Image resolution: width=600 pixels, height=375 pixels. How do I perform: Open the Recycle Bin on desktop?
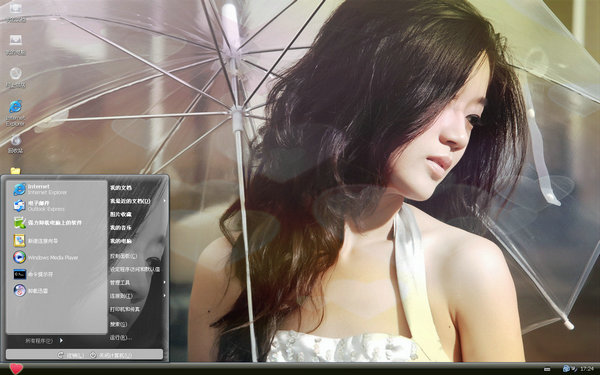click(15, 144)
